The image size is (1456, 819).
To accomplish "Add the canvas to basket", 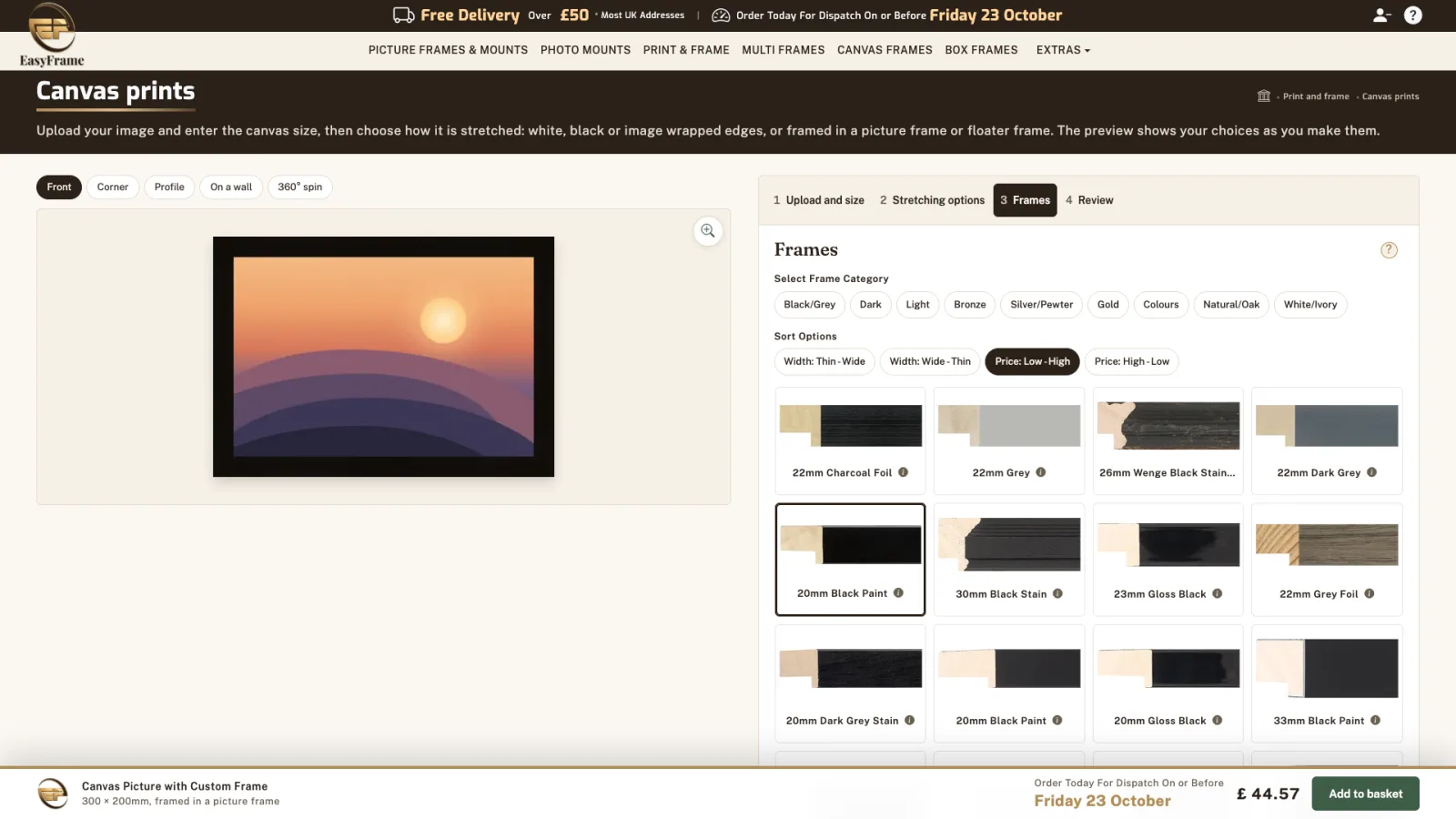I will click(x=1365, y=794).
